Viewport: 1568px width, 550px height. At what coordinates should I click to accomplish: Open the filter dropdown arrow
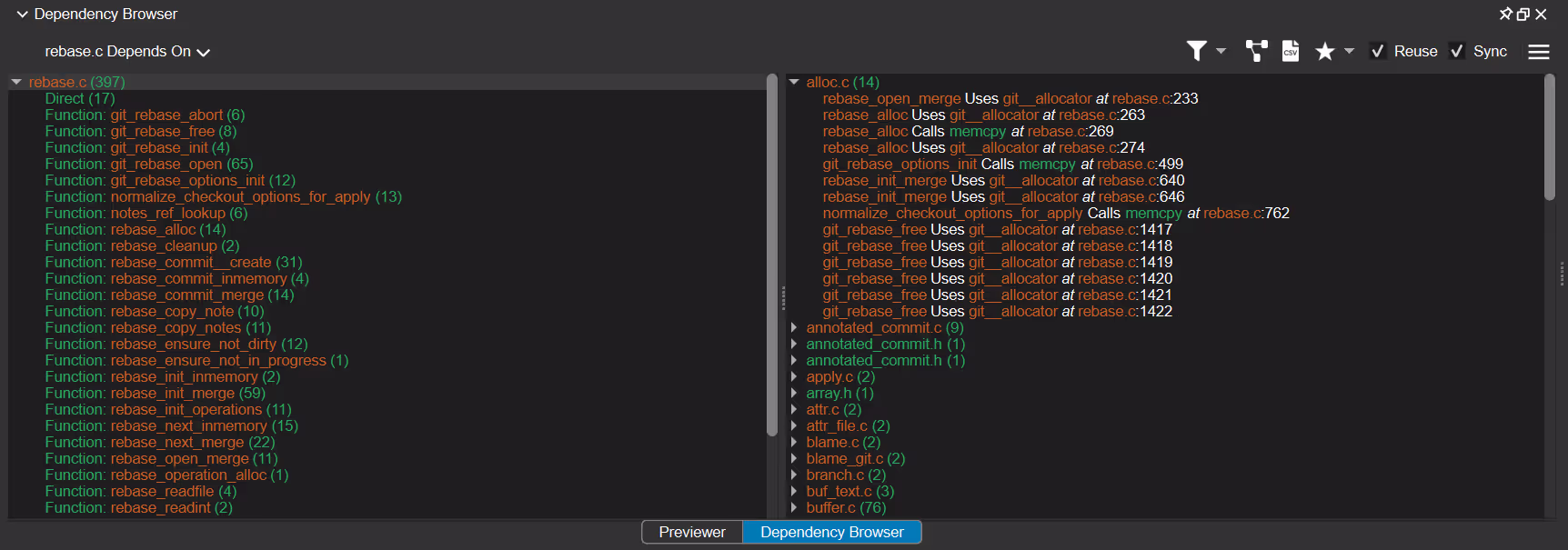pos(1221,51)
